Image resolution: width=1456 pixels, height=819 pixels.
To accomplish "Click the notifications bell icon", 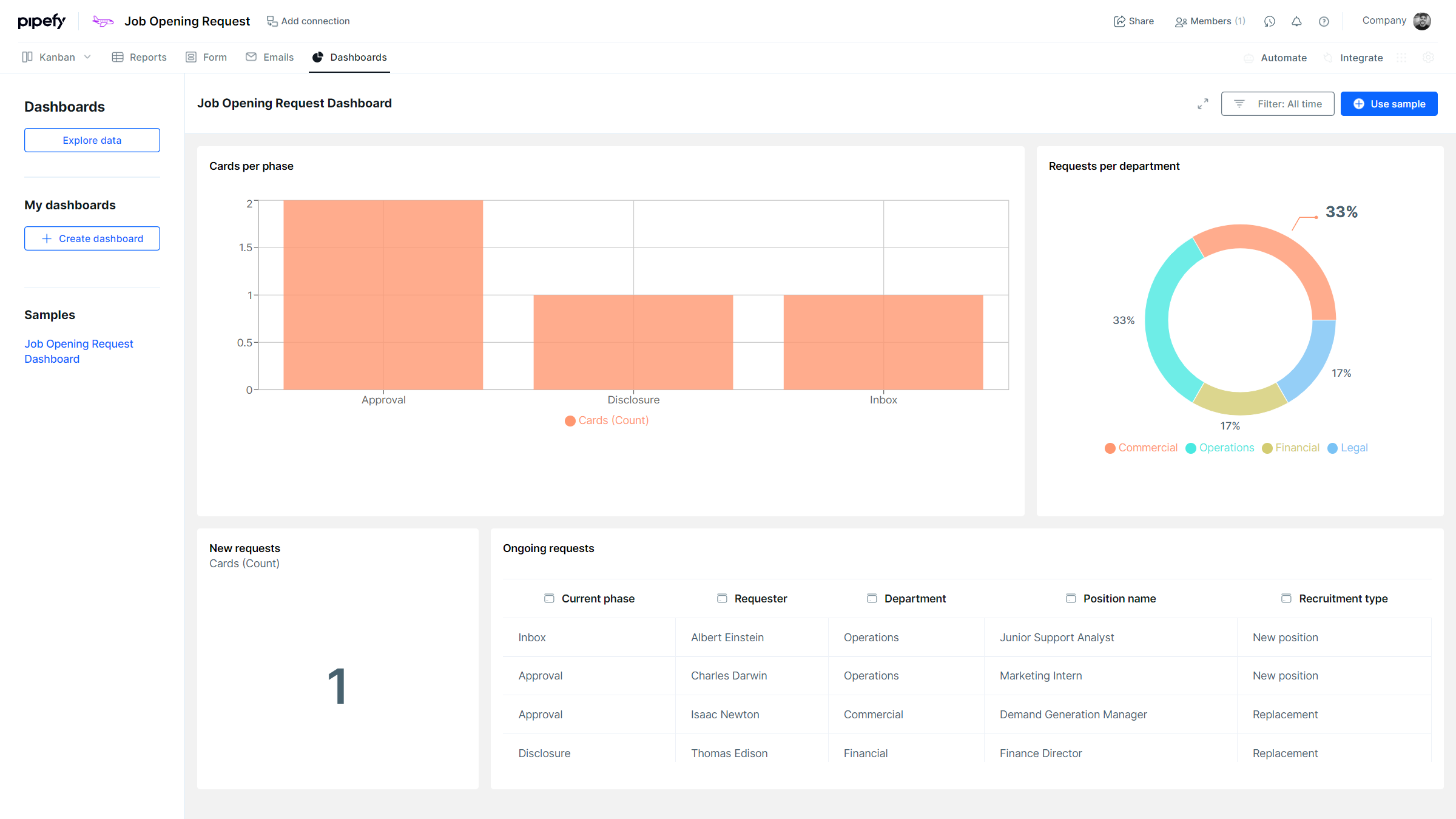I will tap(1296, 21).
